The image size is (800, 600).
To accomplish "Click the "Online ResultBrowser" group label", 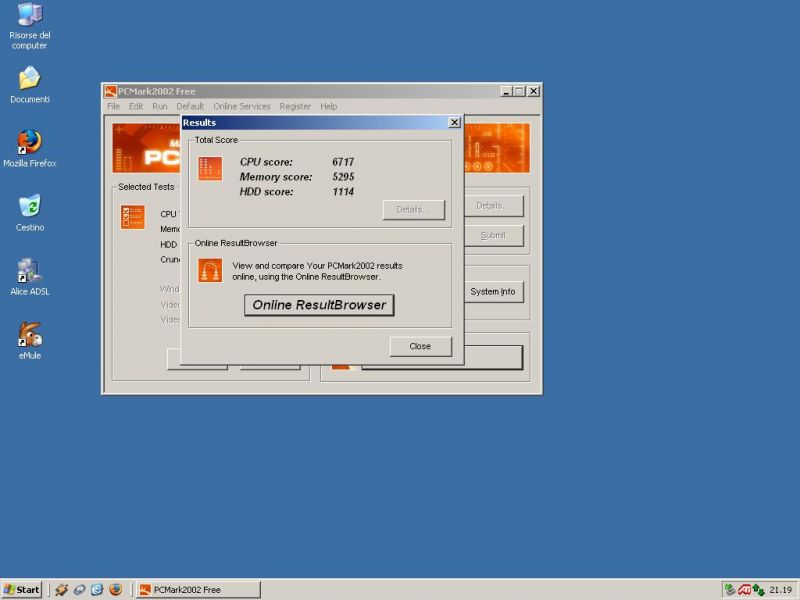I will point(236,243).
